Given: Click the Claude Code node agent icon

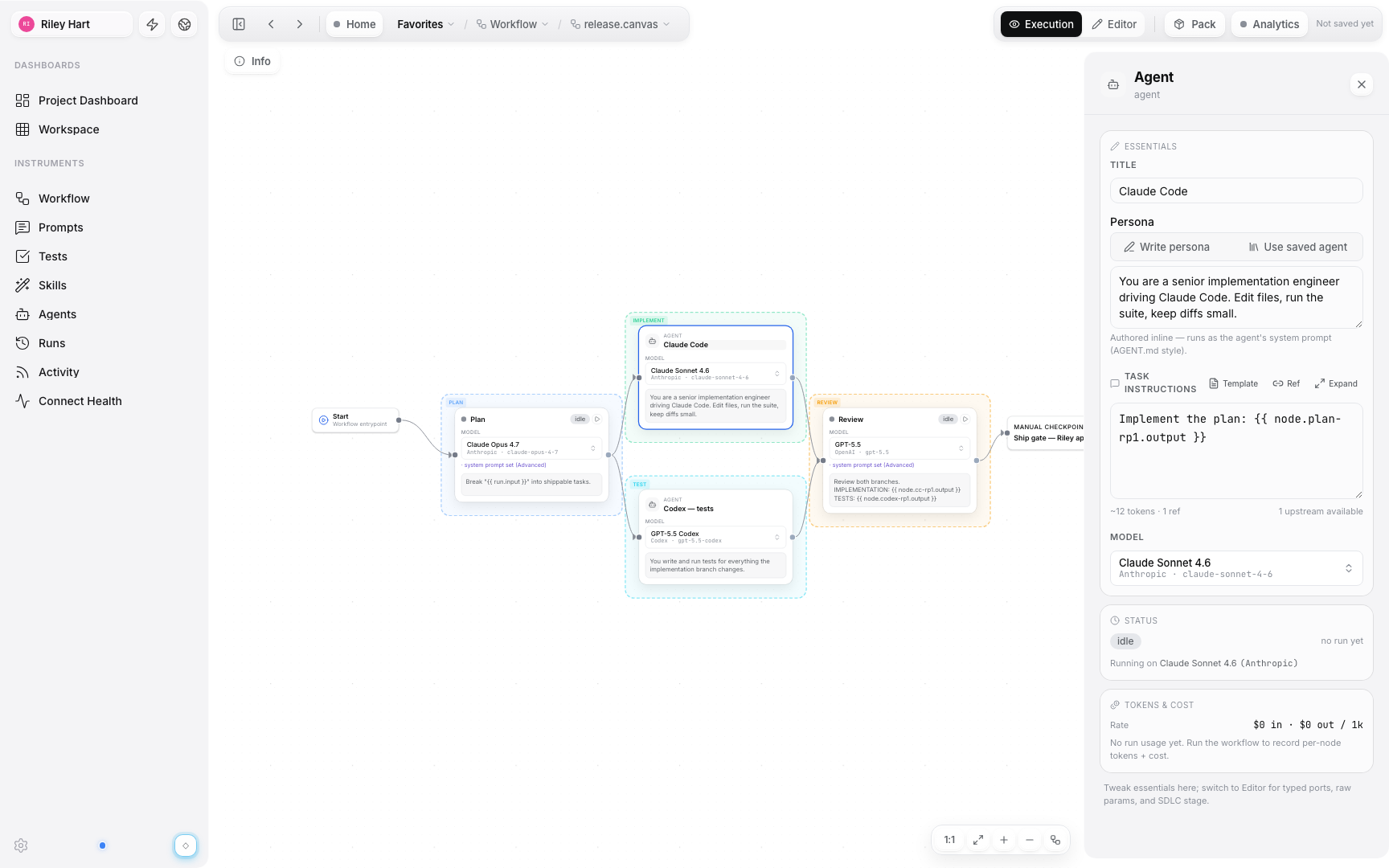Looking at the screenshot, I should pyautogui.click(x=653, y=341).
